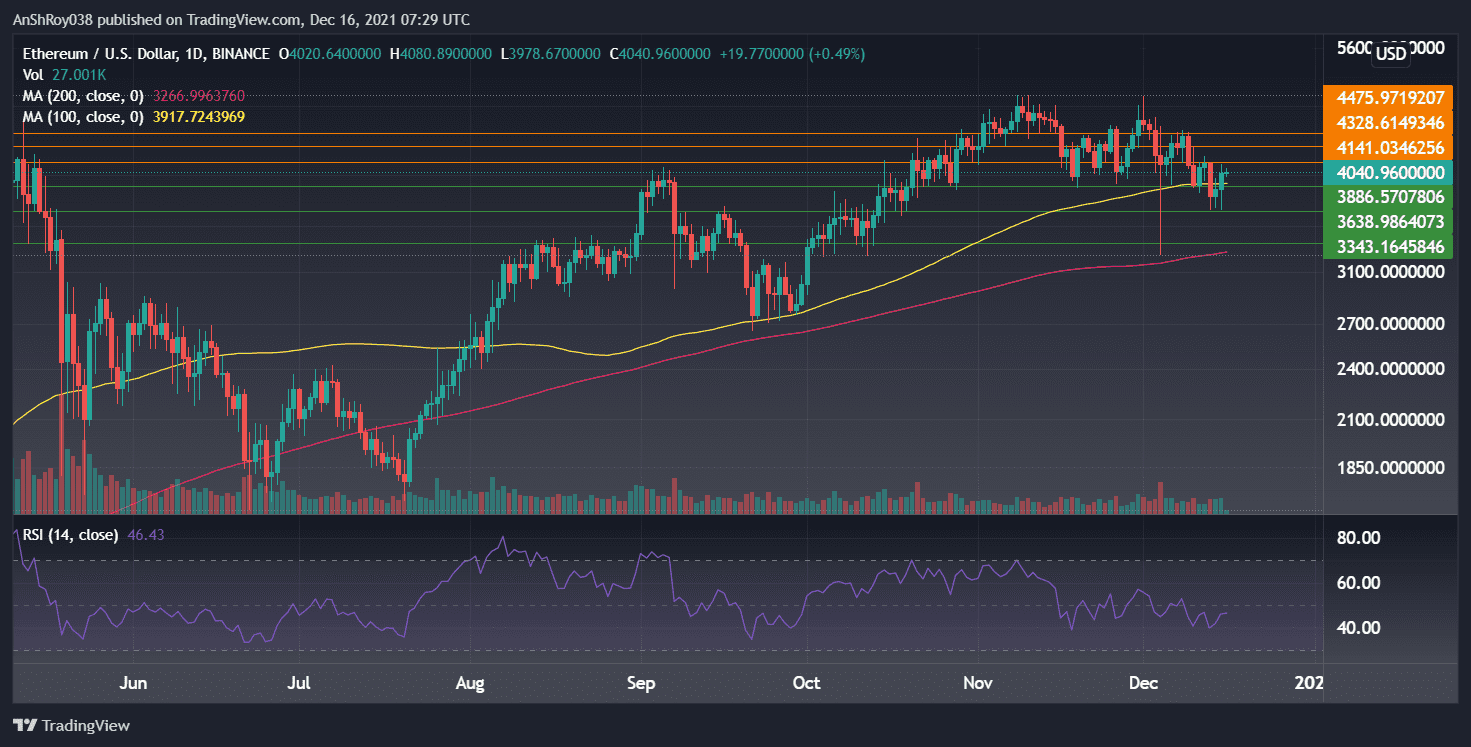The height and width of the screenshot is (747, 1471).
Task: Click the orange 4475.9719207 resistance price tag
Action: (x=1390, y=98)
